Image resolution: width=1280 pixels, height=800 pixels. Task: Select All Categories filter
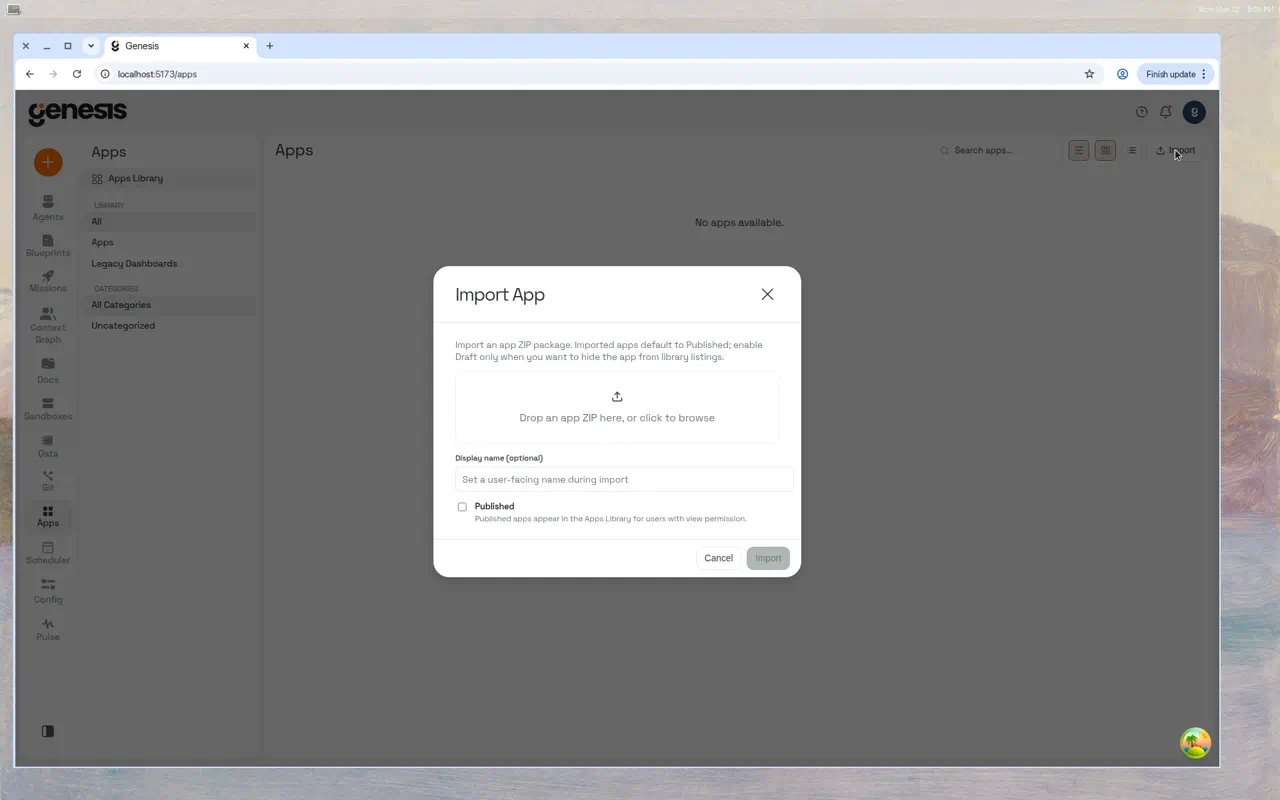click(168, 305)
